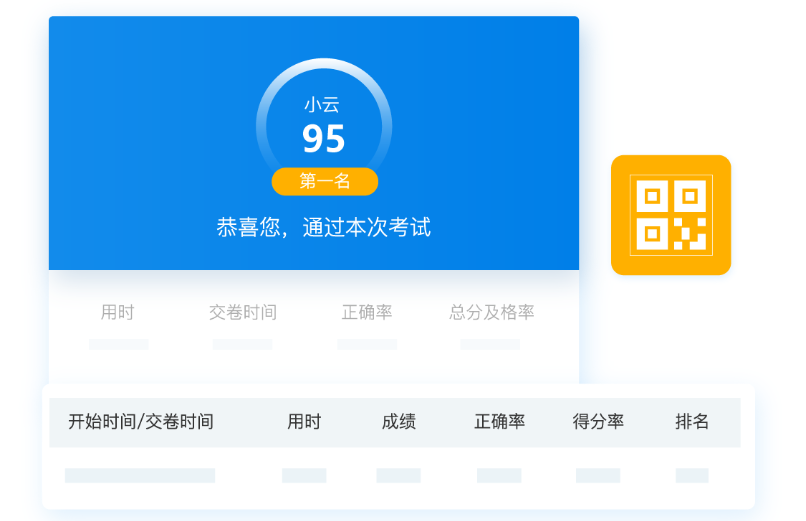The image size is (806, 521).
Task: Click the yellow 第一名 rank badge
Action: click(325, 181)
